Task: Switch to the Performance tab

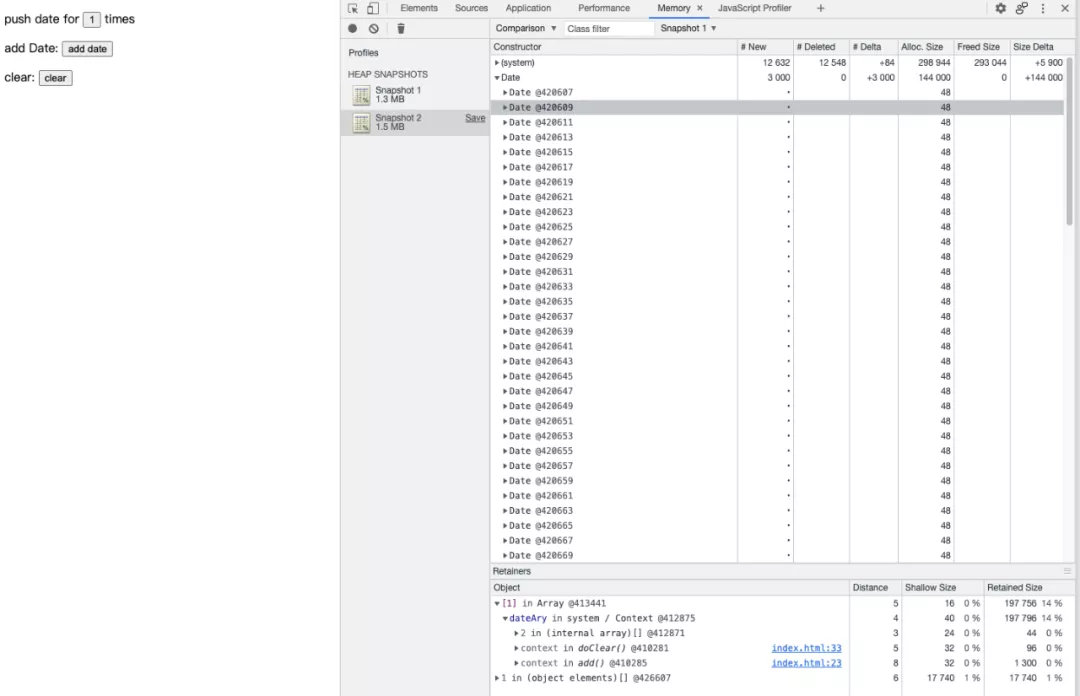Action: click(x=604, y=8)
